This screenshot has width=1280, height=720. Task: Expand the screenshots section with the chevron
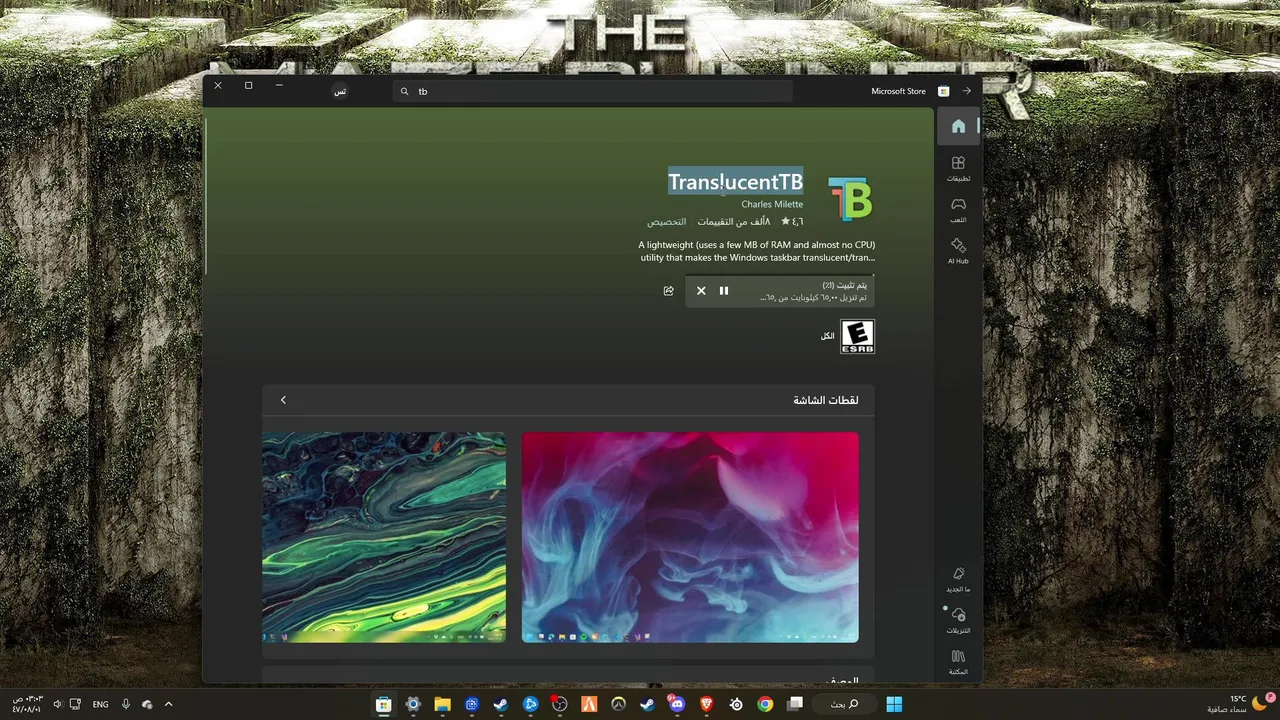click(283, 400)
